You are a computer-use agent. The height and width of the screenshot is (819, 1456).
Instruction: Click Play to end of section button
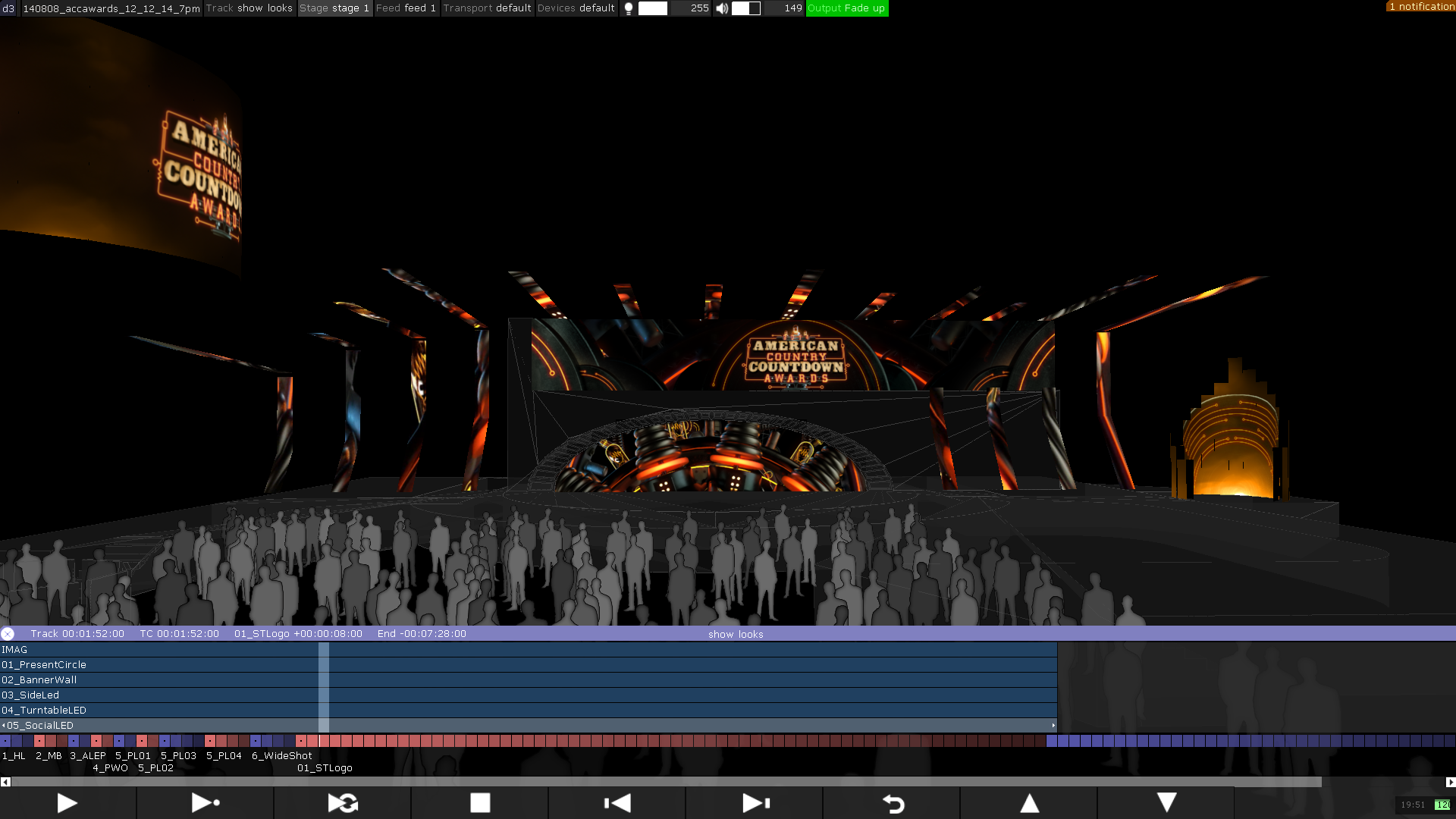pos(205,803)
